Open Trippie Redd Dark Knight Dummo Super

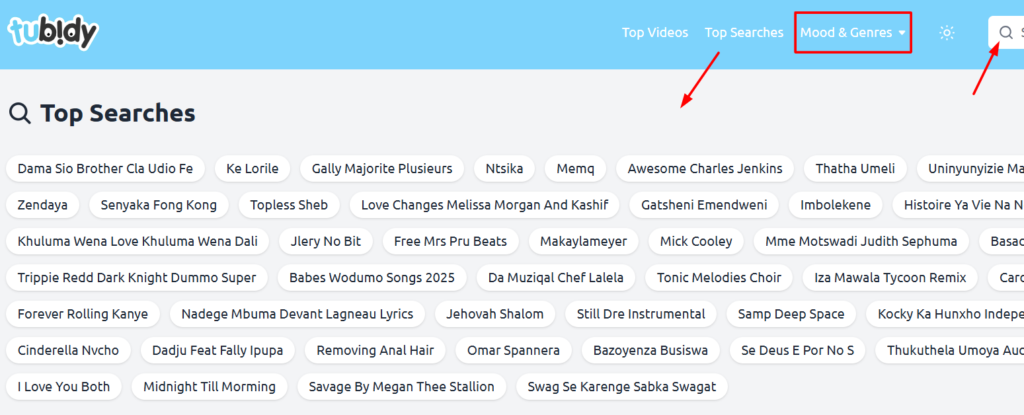tap(137, 277)
